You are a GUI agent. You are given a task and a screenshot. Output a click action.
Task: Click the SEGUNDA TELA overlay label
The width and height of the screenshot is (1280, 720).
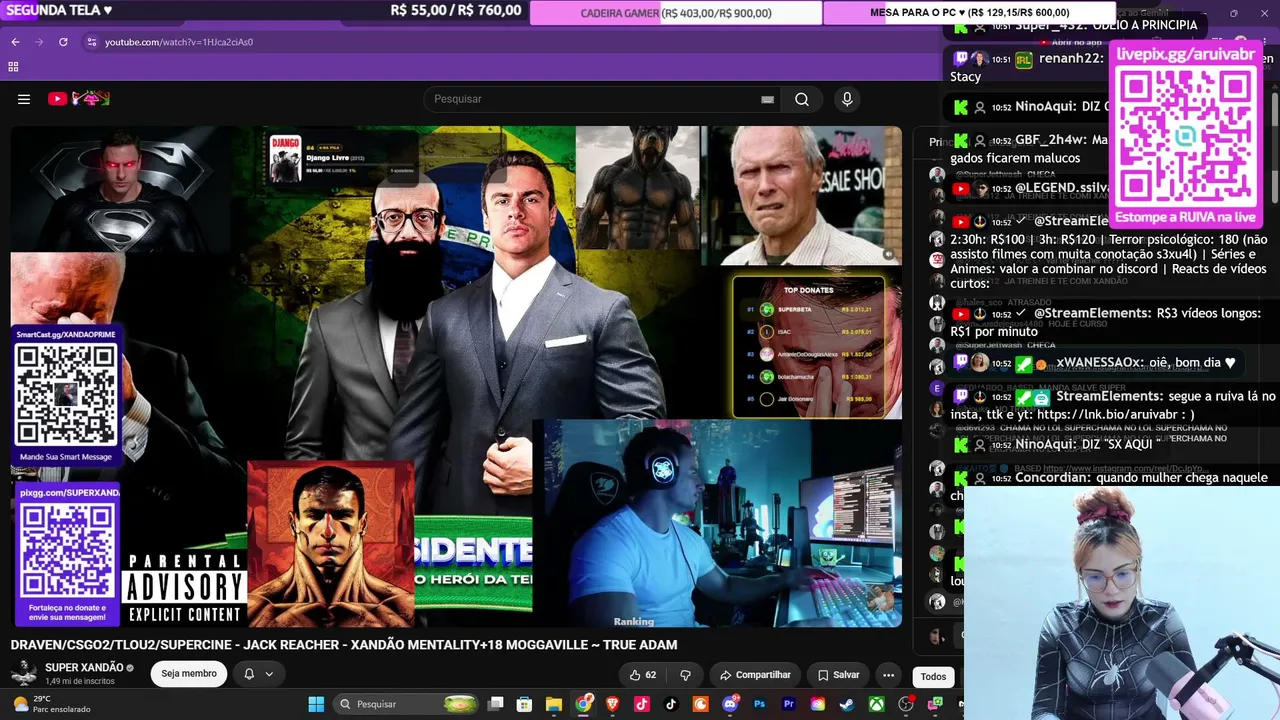pyautogui.click(x=59, y=10)
